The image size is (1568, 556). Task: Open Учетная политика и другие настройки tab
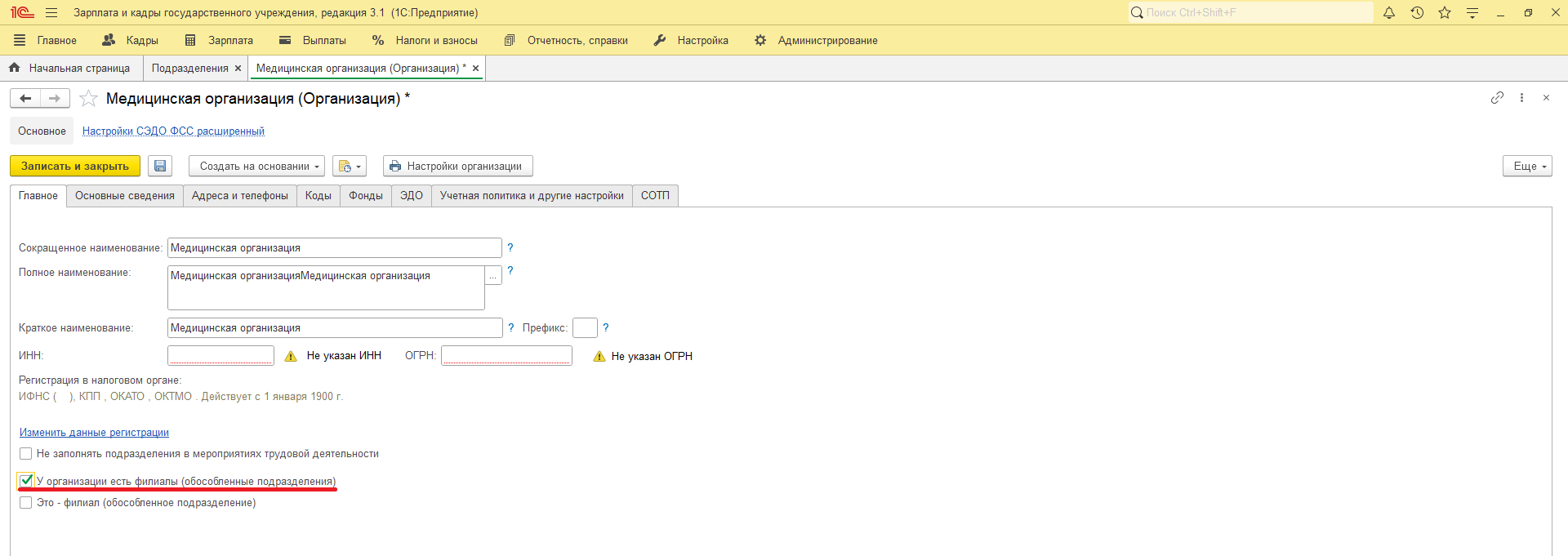[x=532, y=196]
